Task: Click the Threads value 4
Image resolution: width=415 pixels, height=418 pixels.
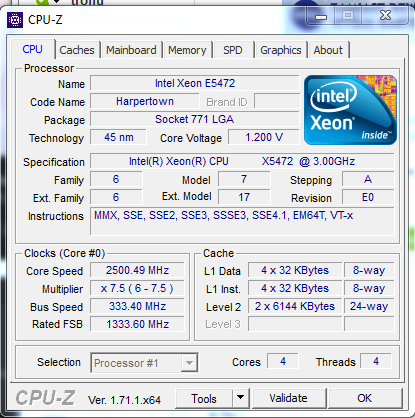Action: (x=376, y=361)
